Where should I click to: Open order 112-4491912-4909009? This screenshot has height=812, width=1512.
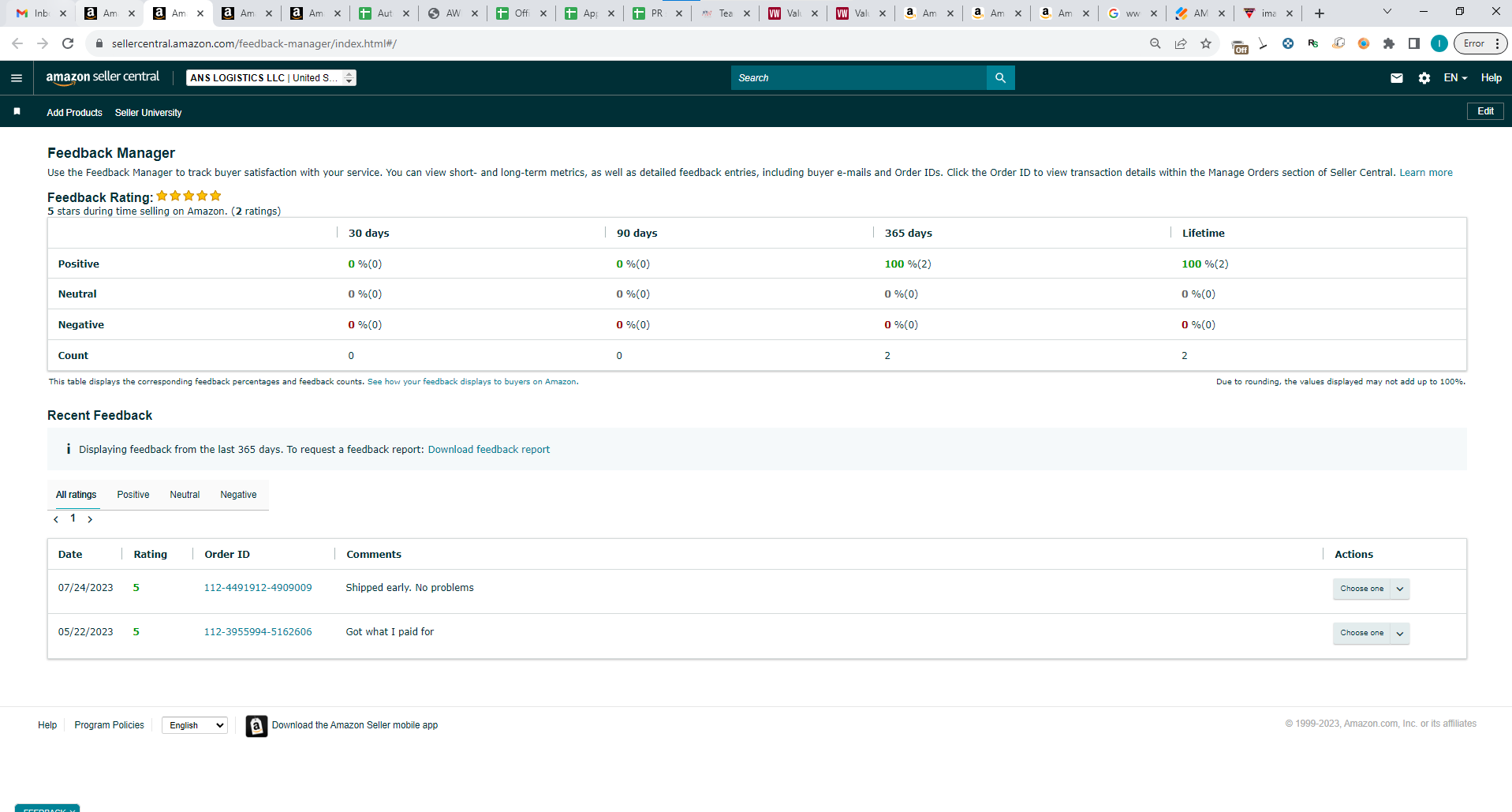click(258, 588)
